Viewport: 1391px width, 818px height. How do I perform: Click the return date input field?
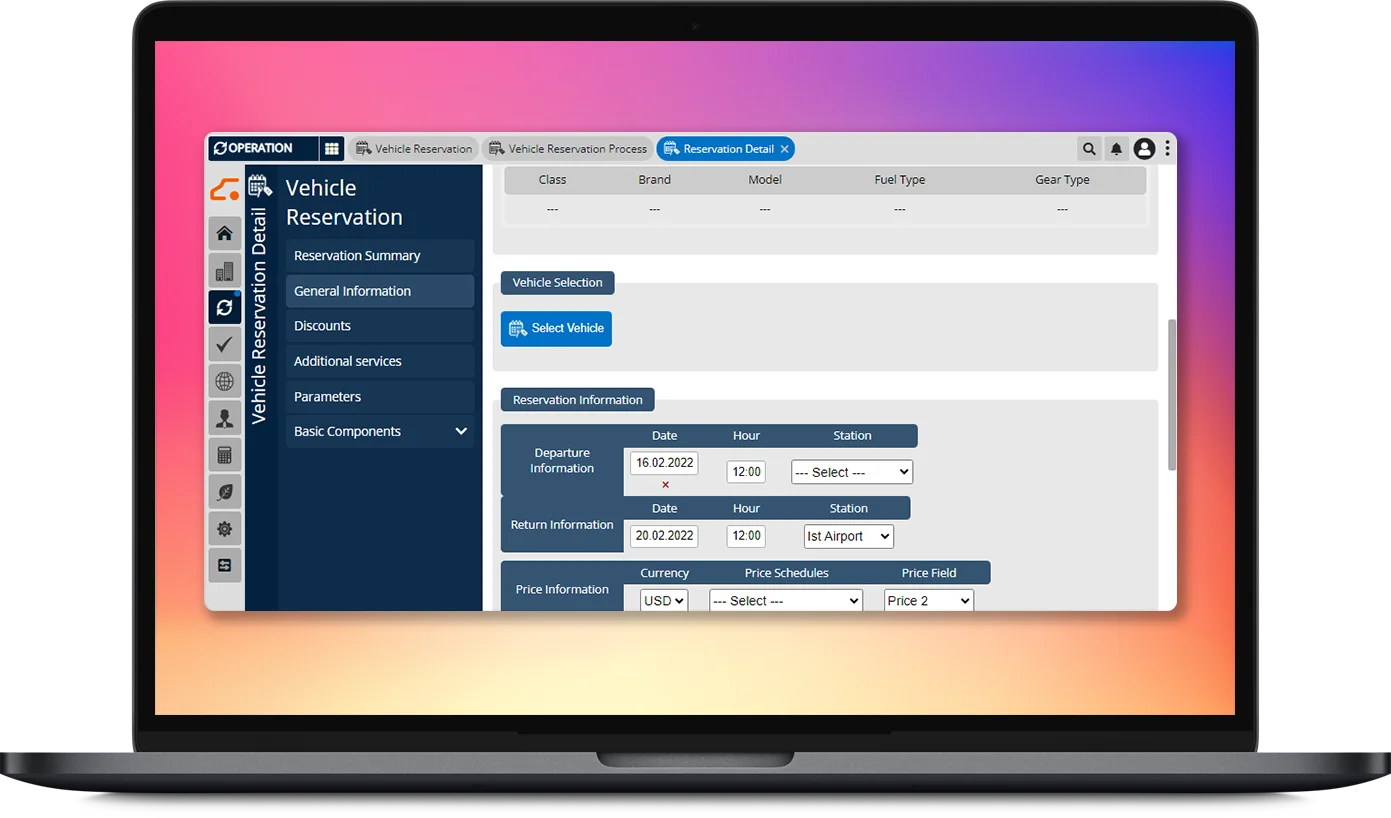664,536
